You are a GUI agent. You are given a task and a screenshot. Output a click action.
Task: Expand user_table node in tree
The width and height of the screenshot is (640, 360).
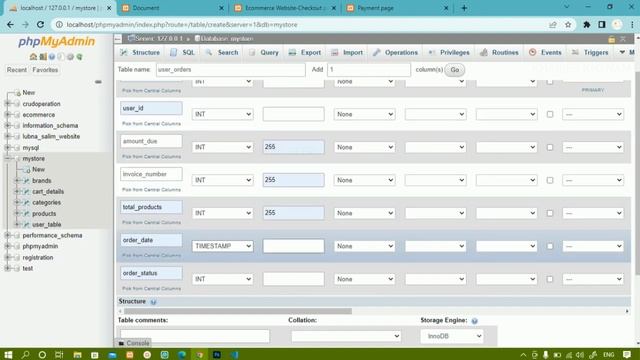pos(17,224)
